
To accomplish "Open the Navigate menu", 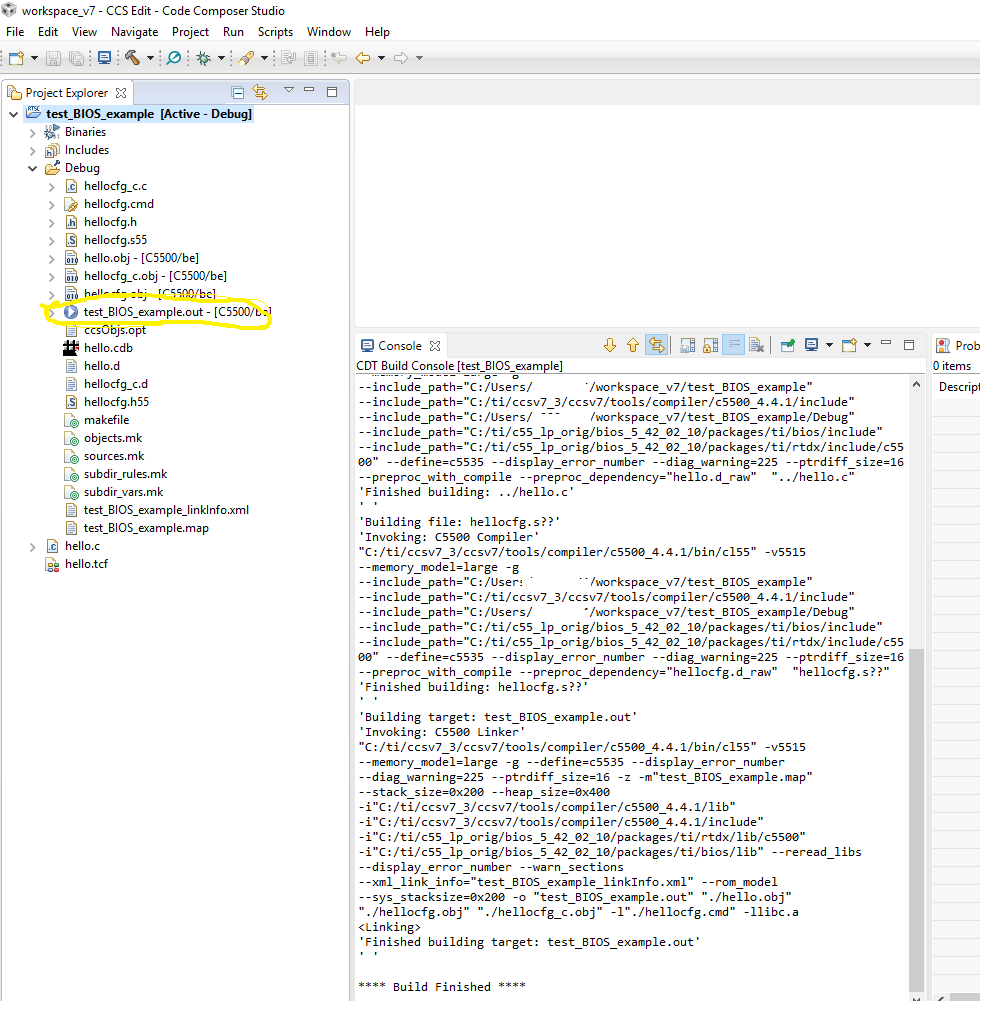I will [134, 32].
